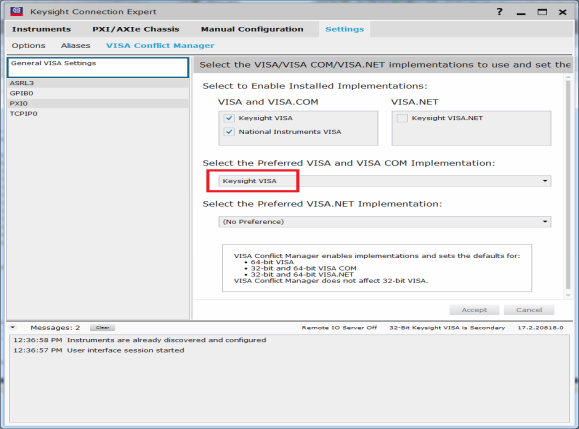Select the GPIB0 interface row
579x429 pixels.
click(x=98, y=93)
